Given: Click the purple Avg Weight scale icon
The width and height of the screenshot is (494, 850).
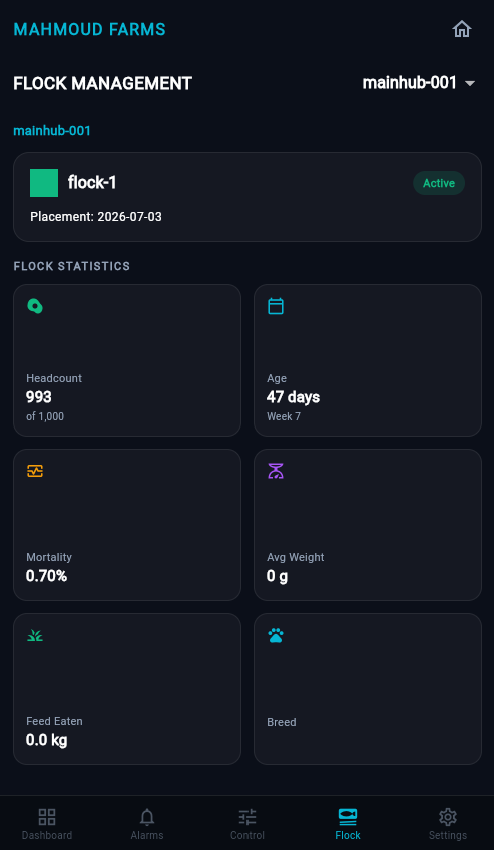Looking at the screenshot, I should click(x=275, y=471).
